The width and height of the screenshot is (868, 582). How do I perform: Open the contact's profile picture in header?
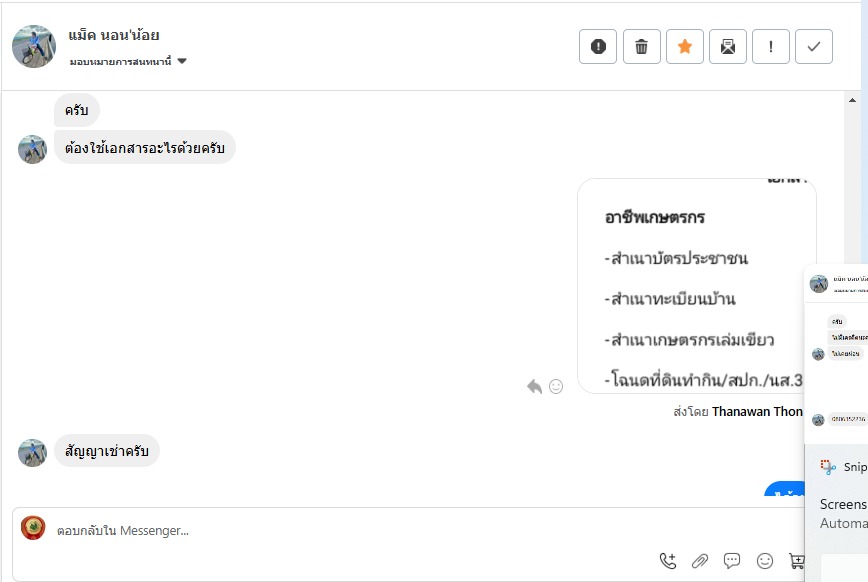[x=34, y=46]
